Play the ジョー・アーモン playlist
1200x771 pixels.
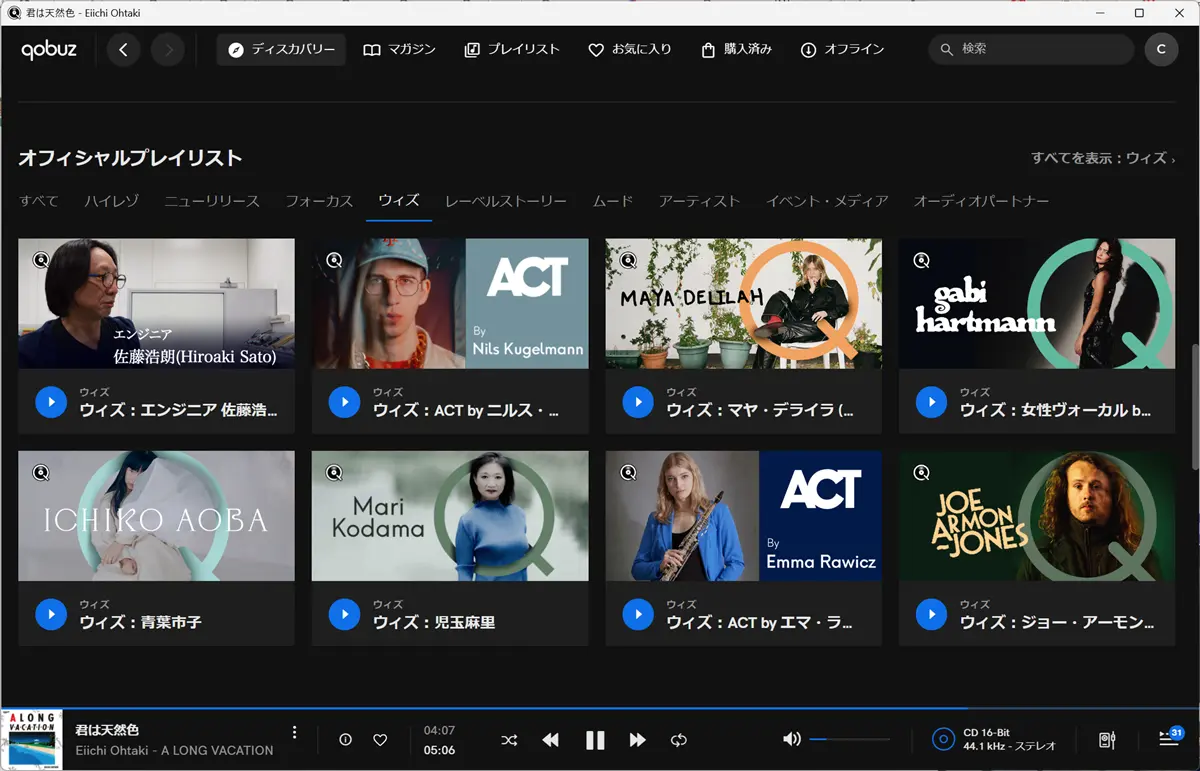pos(931,614)
